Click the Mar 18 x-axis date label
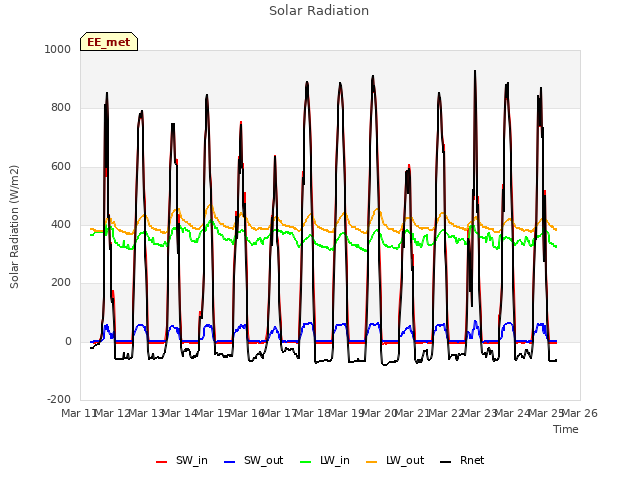 click(313, 413)
